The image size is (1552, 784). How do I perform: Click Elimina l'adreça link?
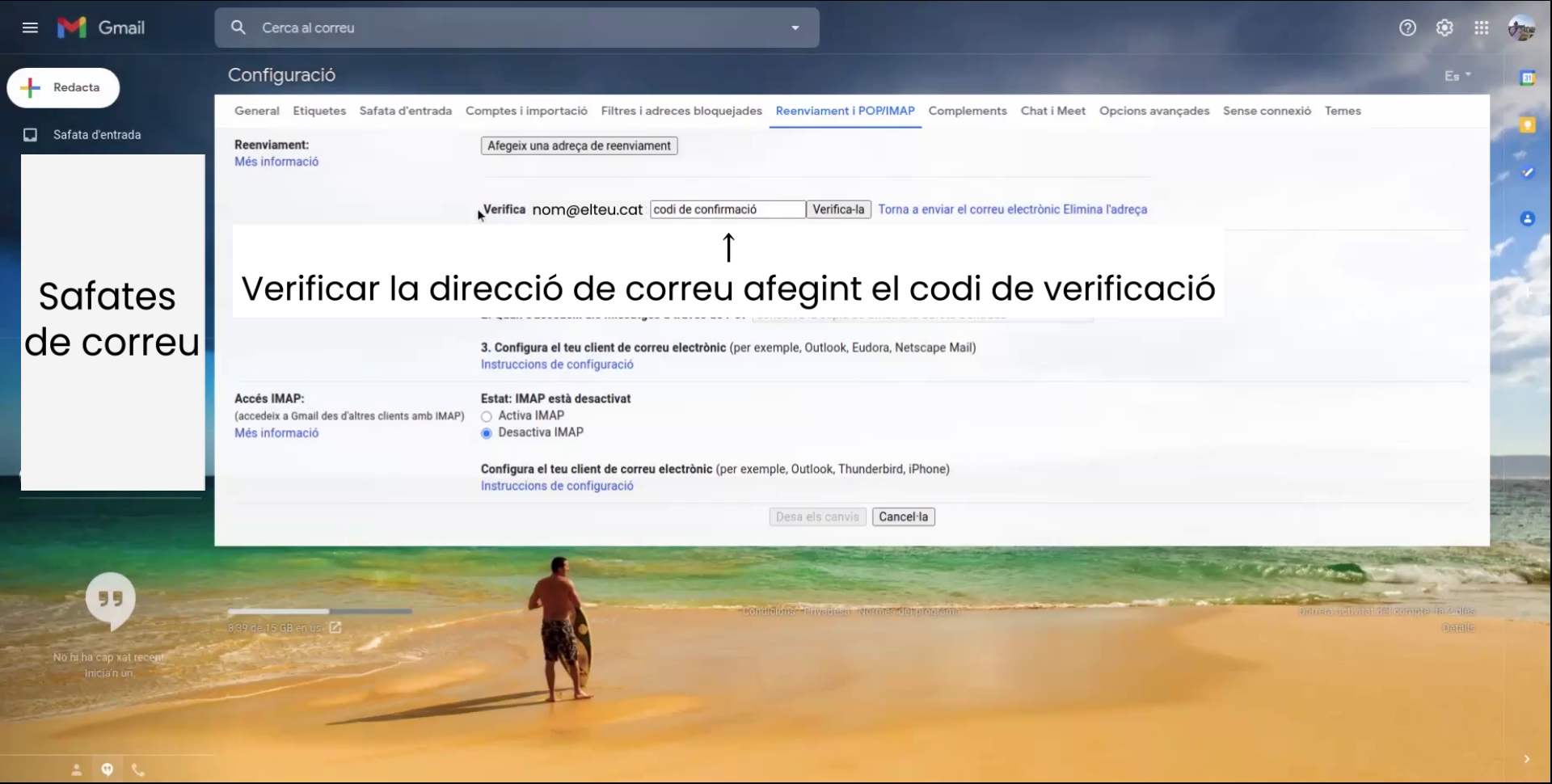click(x=1105, y=209)
